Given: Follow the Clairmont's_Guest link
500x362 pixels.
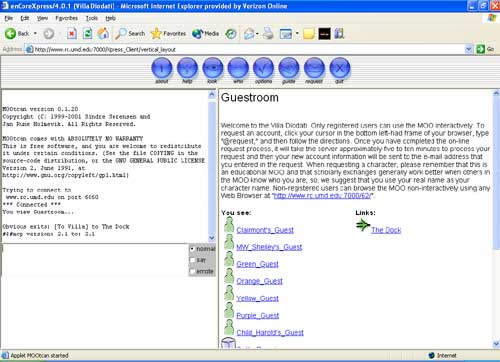Looking at the screenshot, I should [265, 230].
